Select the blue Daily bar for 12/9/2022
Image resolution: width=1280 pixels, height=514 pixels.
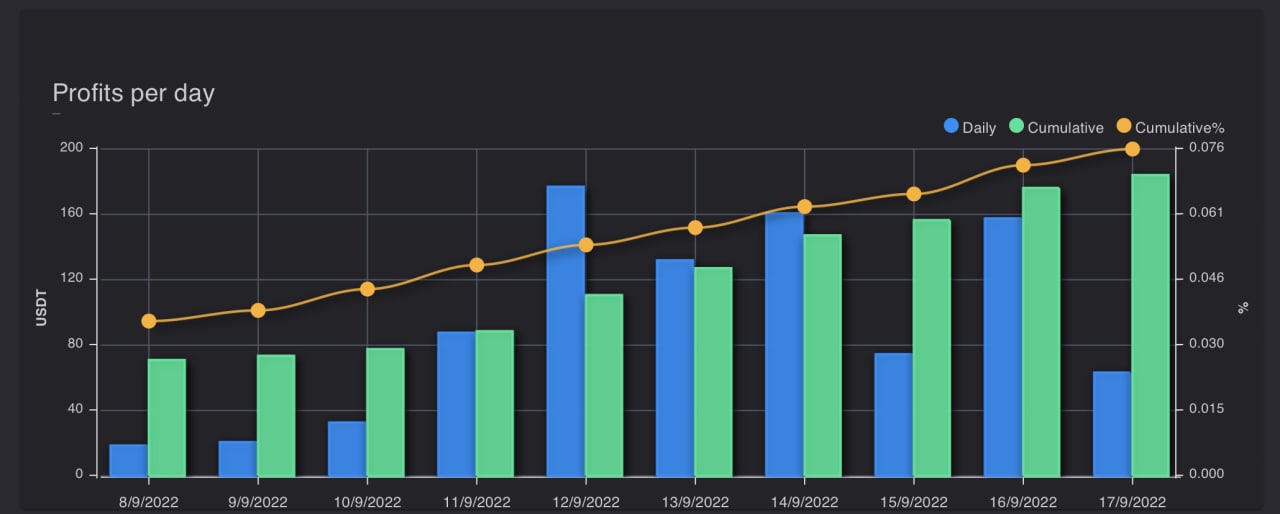click(566, 331)
